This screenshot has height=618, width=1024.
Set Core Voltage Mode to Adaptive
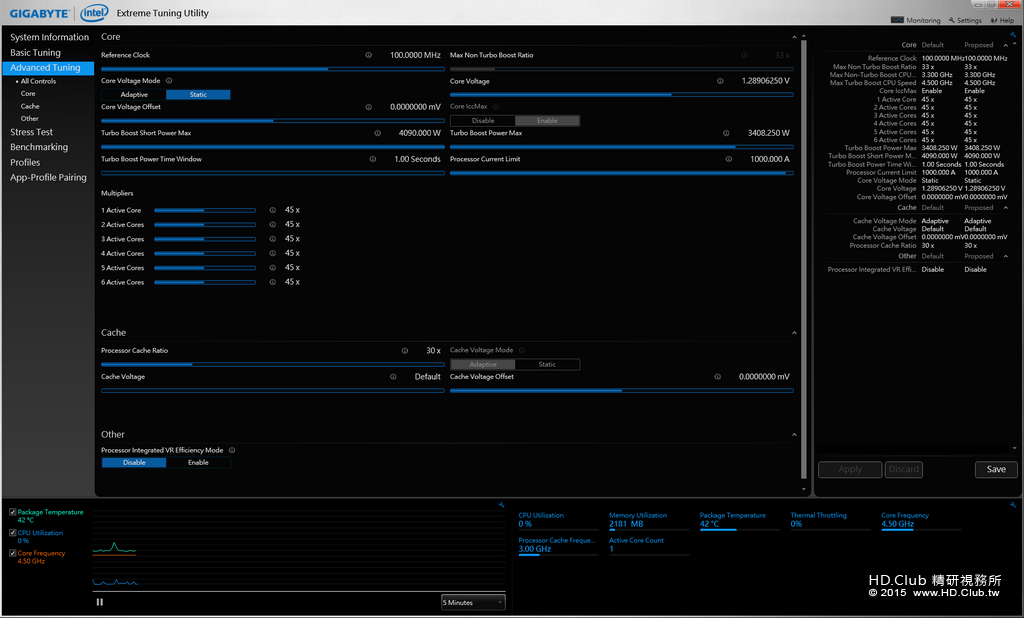point(134,94)
